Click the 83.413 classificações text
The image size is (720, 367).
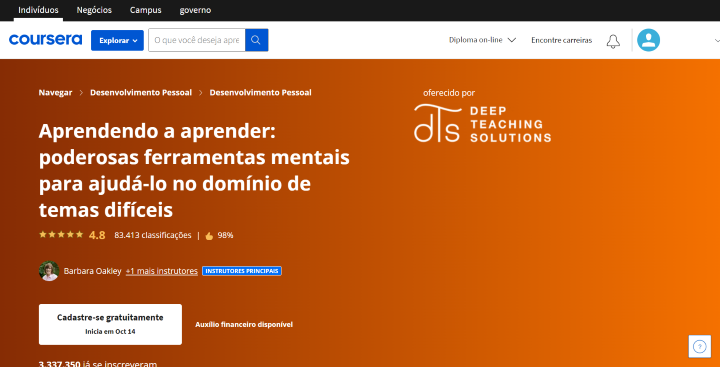153,235
